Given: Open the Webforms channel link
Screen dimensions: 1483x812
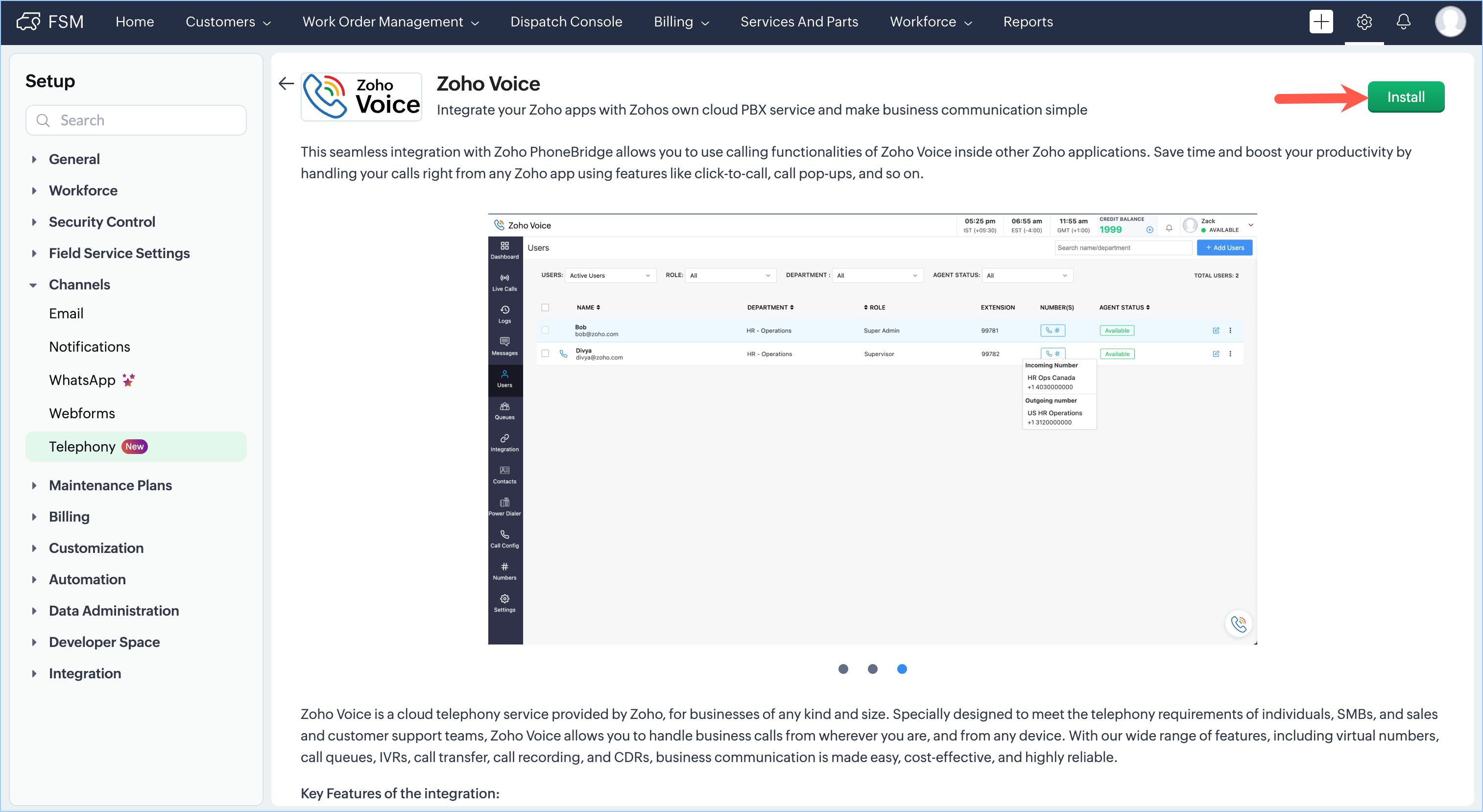Looking at the screenshot, I should coord(82,413).
